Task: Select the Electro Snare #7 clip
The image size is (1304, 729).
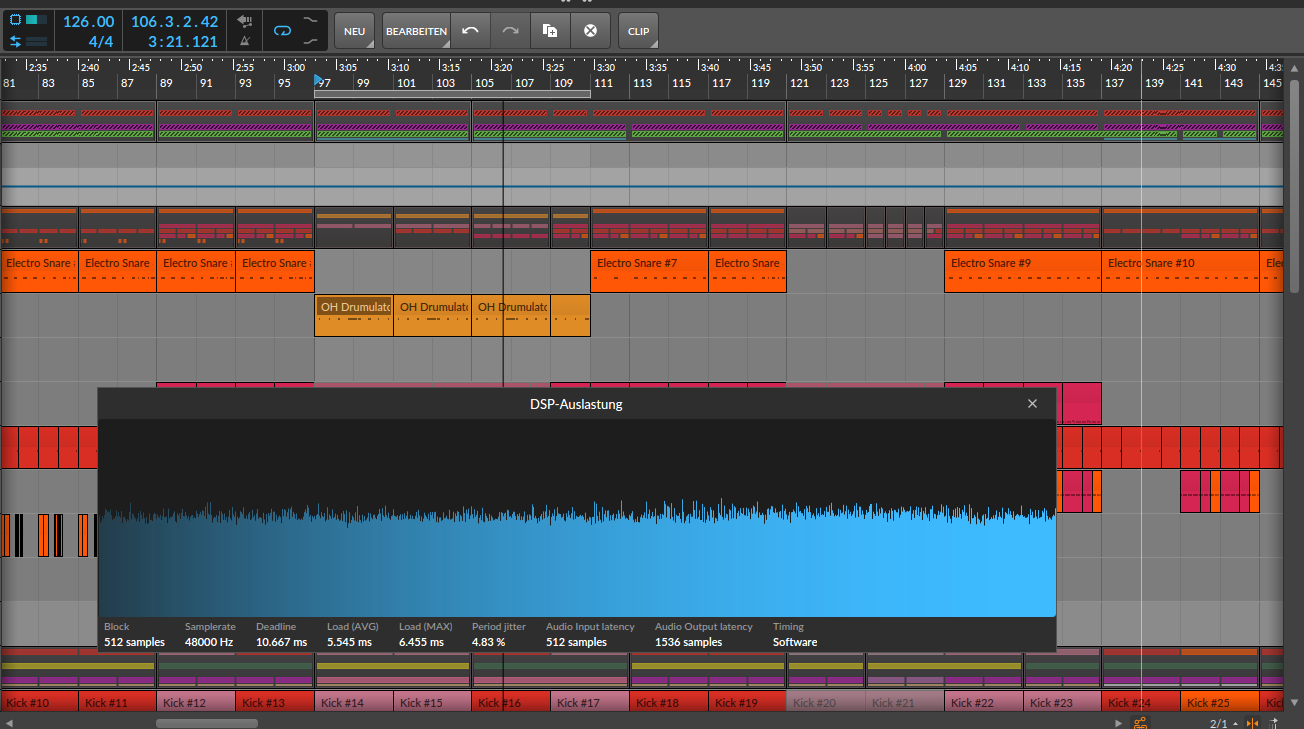Action: (x=649, y=271)
